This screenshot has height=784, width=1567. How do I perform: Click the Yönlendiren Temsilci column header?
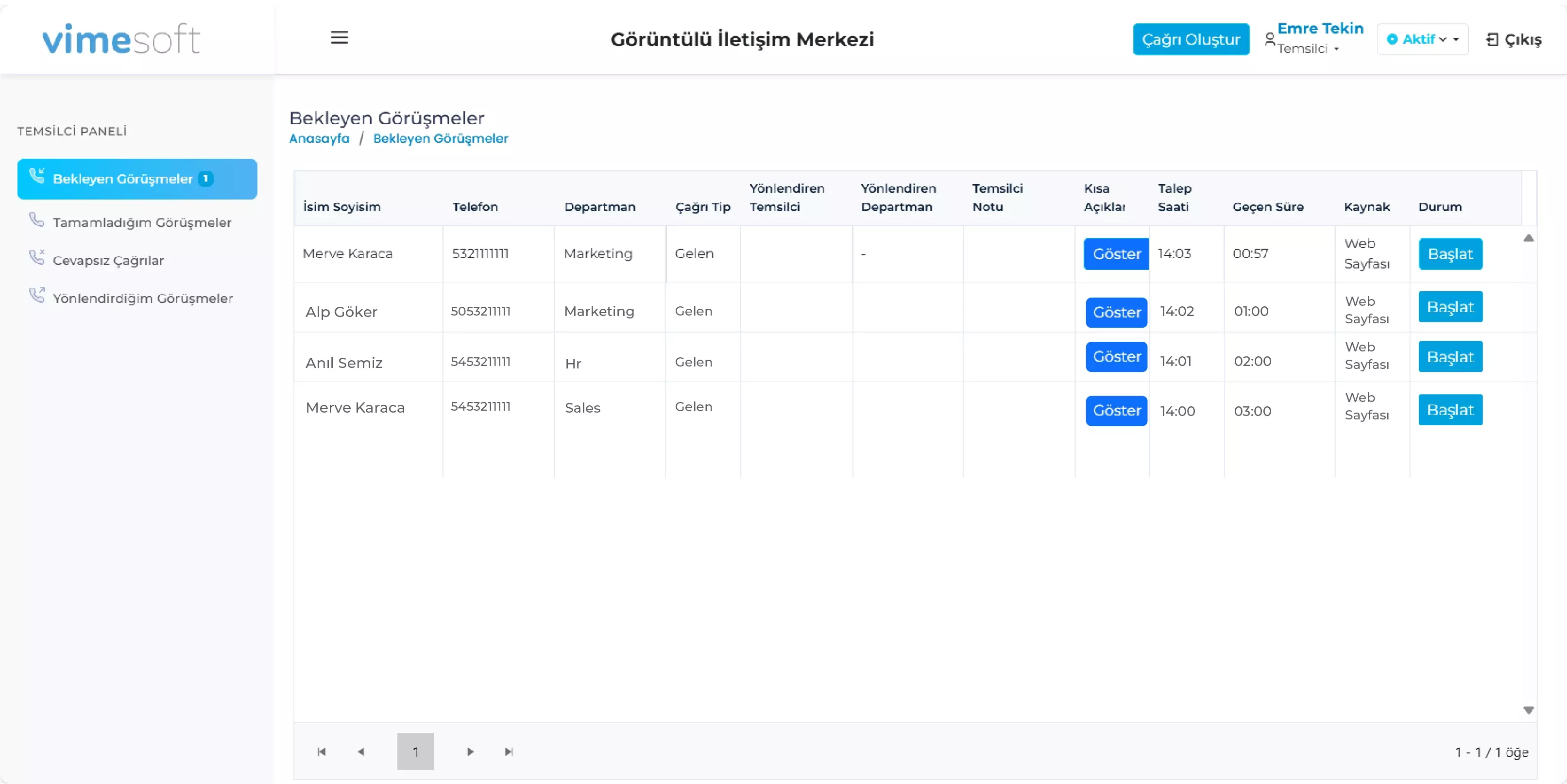(787, 198)
